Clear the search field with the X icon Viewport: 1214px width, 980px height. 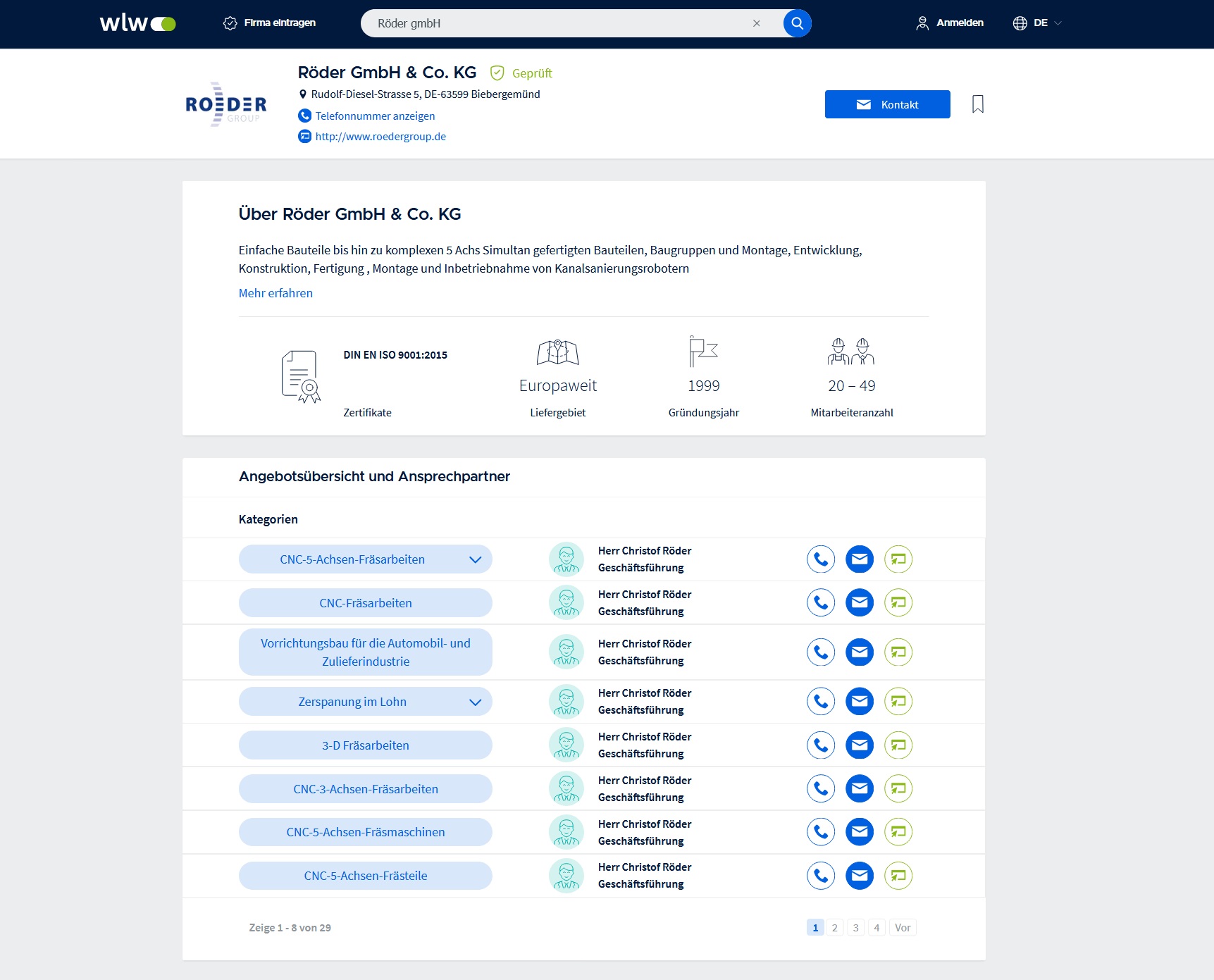pyautogui.click(x=756, y=23)
